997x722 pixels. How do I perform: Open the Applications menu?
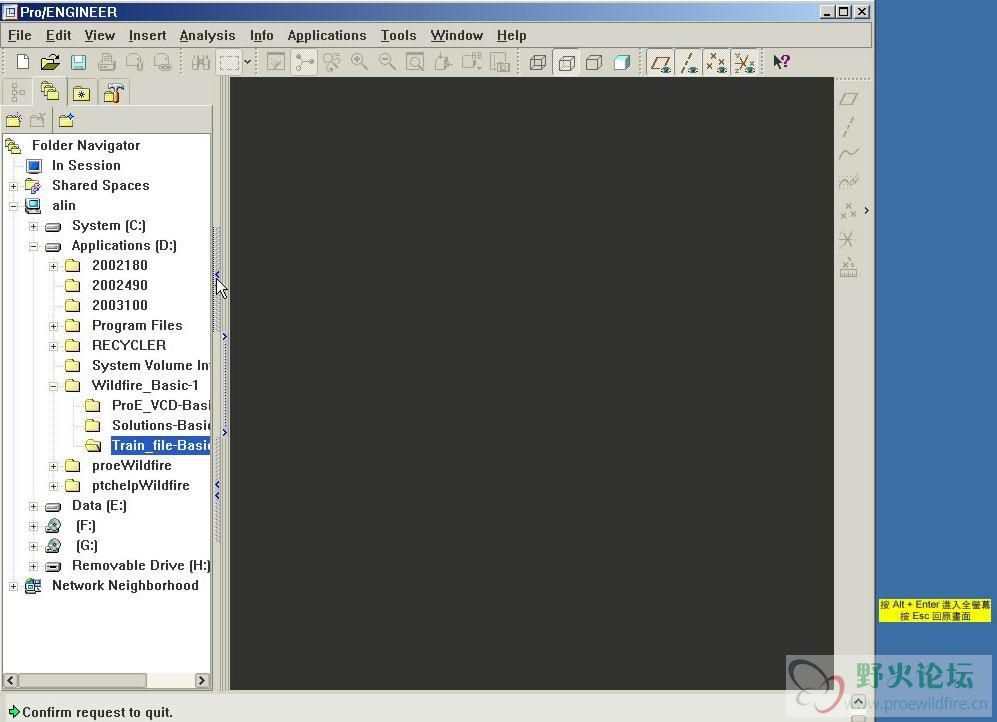point(327,36)
